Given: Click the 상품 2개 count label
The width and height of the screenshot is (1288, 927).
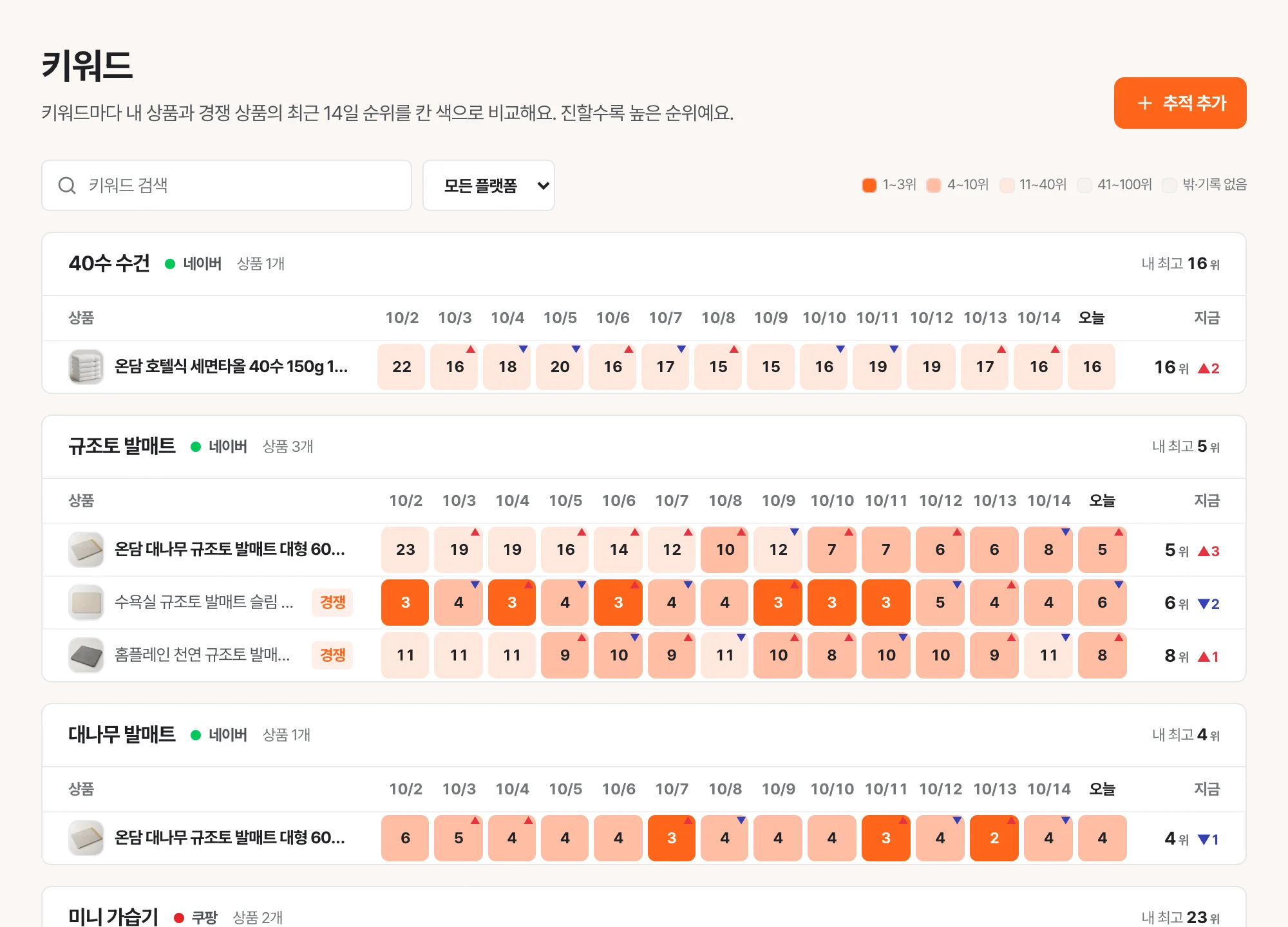Looking at the screenshot, I should tap(258, 918).
